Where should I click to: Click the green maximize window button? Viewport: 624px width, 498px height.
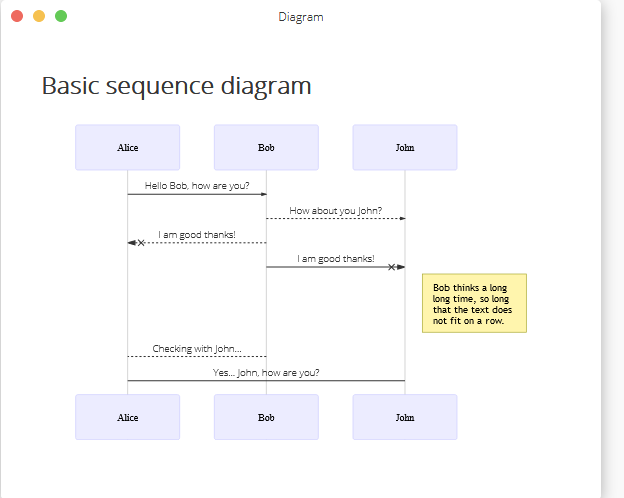[61, 16]
